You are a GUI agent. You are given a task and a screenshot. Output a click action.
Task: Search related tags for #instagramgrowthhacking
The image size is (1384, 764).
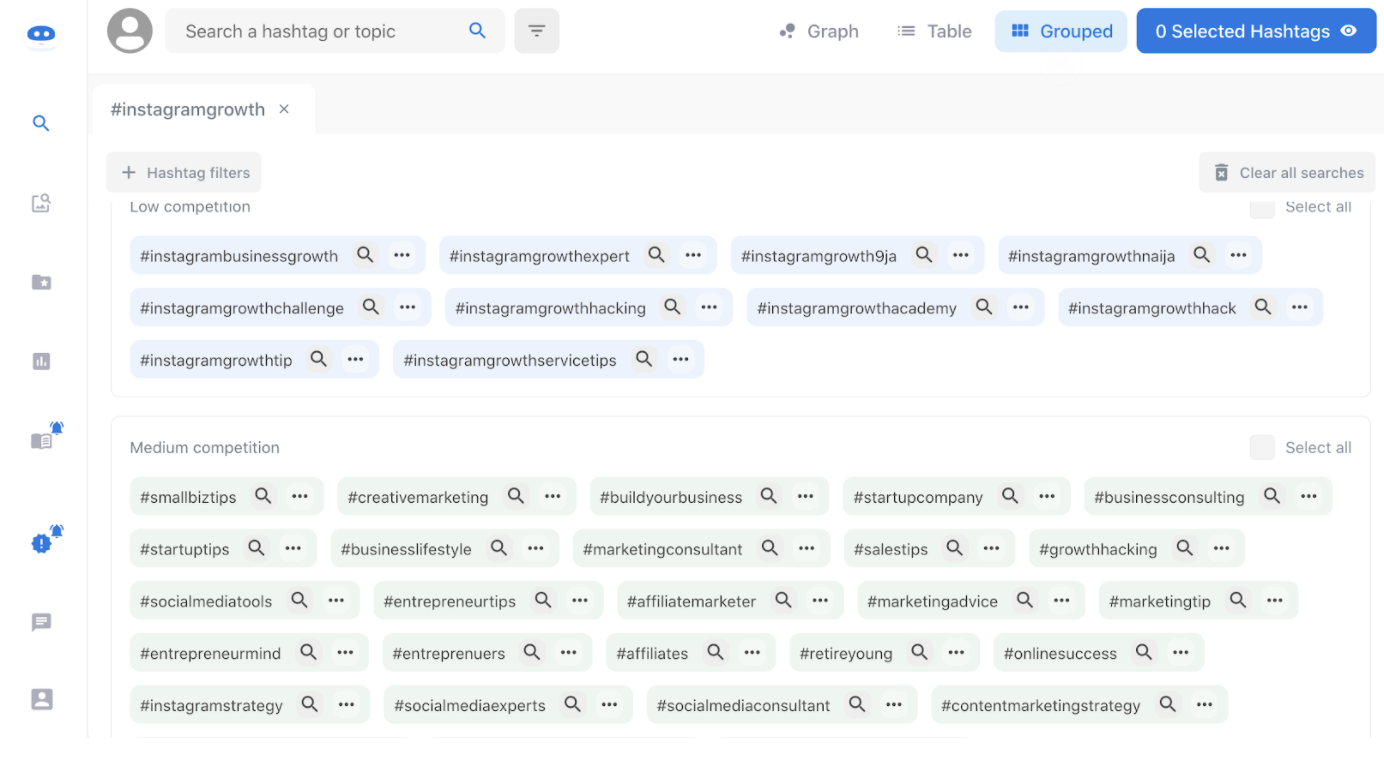(x=673, y=307)
